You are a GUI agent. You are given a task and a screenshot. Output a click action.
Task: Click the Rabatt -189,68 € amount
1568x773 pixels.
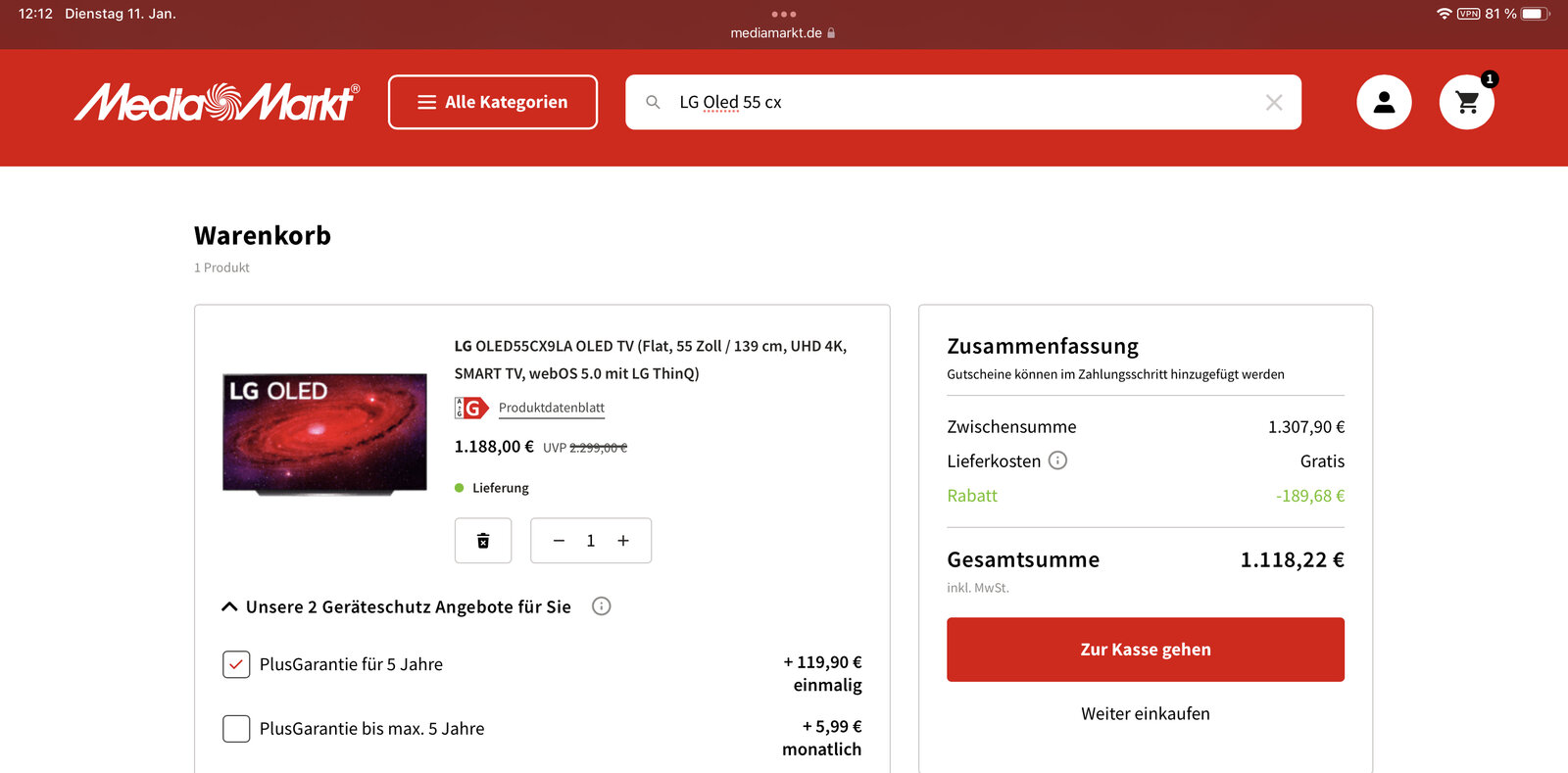[1310, 496]
